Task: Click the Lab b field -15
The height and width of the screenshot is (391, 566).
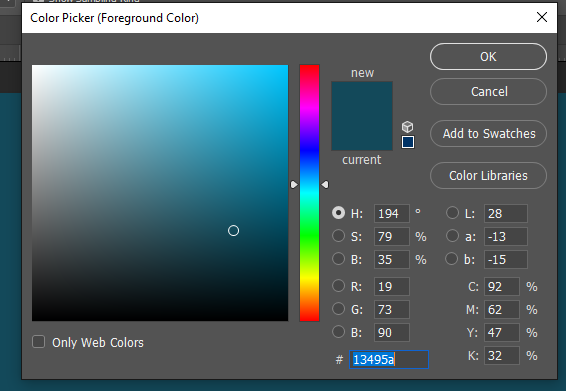Action: click(x=506, y=260)
